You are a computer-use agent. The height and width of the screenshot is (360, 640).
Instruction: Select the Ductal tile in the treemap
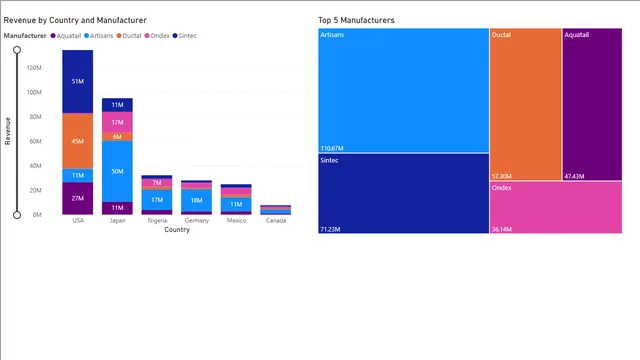(526, 104)
